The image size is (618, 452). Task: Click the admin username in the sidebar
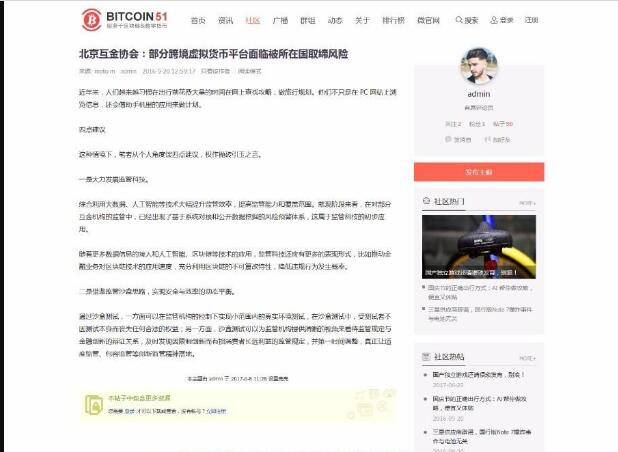point(479,94)
